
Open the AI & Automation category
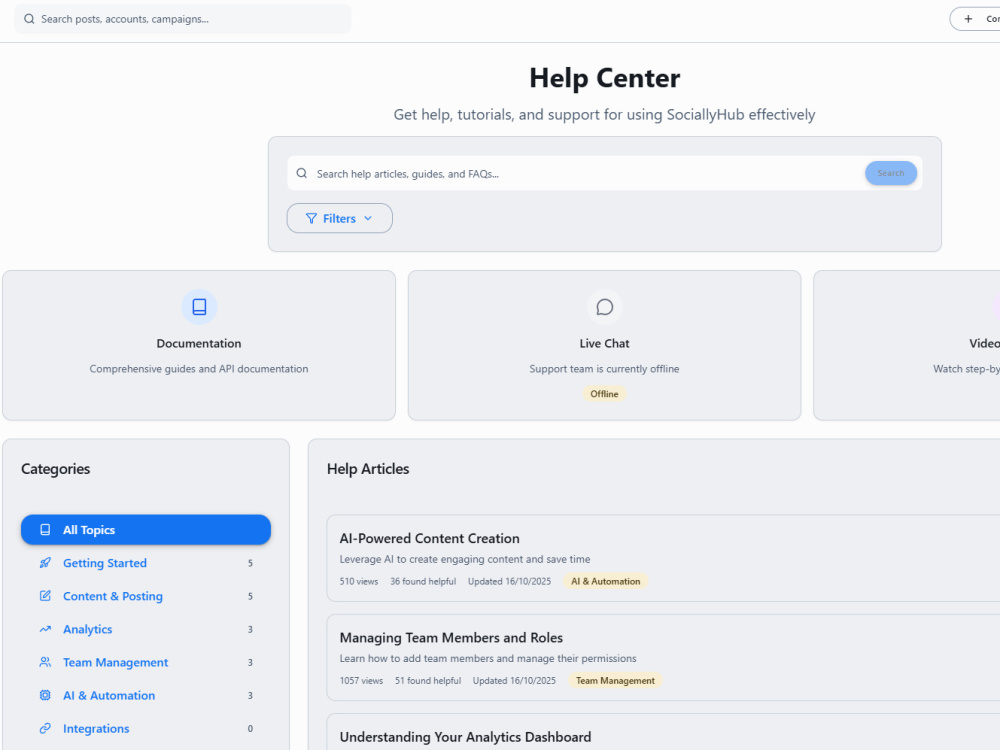(146, 696)
